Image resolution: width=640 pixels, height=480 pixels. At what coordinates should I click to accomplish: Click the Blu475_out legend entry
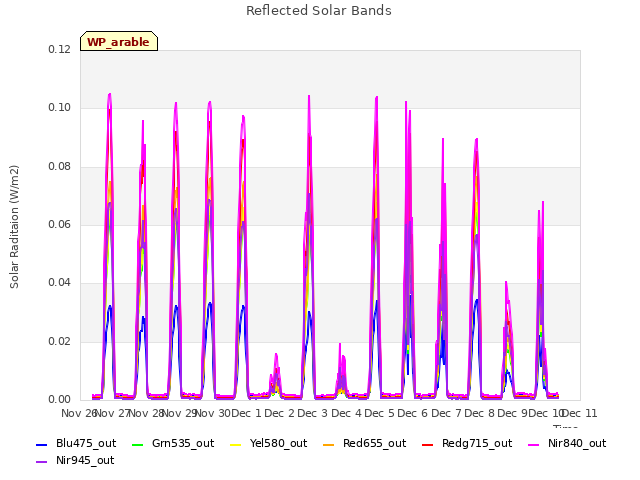[x=76, y=443]
